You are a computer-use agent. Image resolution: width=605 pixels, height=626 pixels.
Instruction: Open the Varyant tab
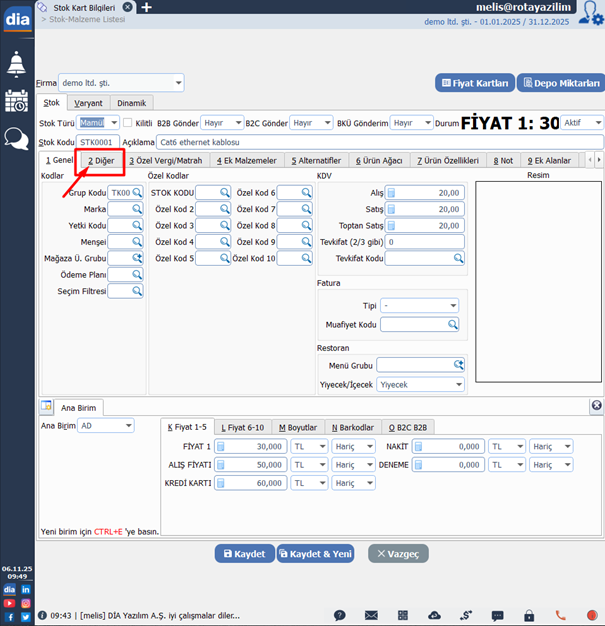[x=88, y=103]
